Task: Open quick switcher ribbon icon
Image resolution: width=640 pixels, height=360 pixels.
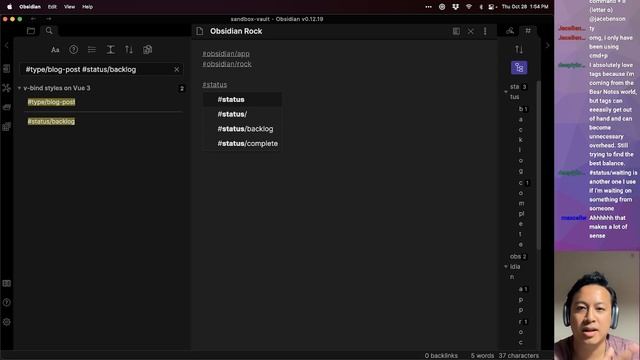Action: pyautogui.click(x=7, y=69)
